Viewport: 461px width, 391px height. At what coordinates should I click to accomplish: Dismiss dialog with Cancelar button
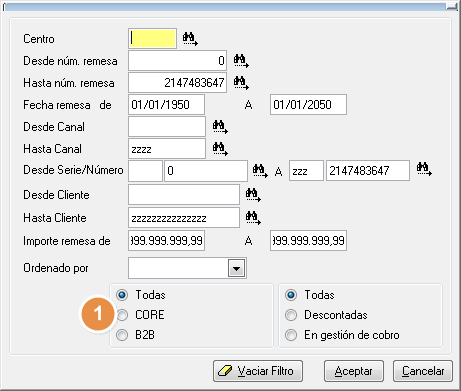[x=423, y=371]
